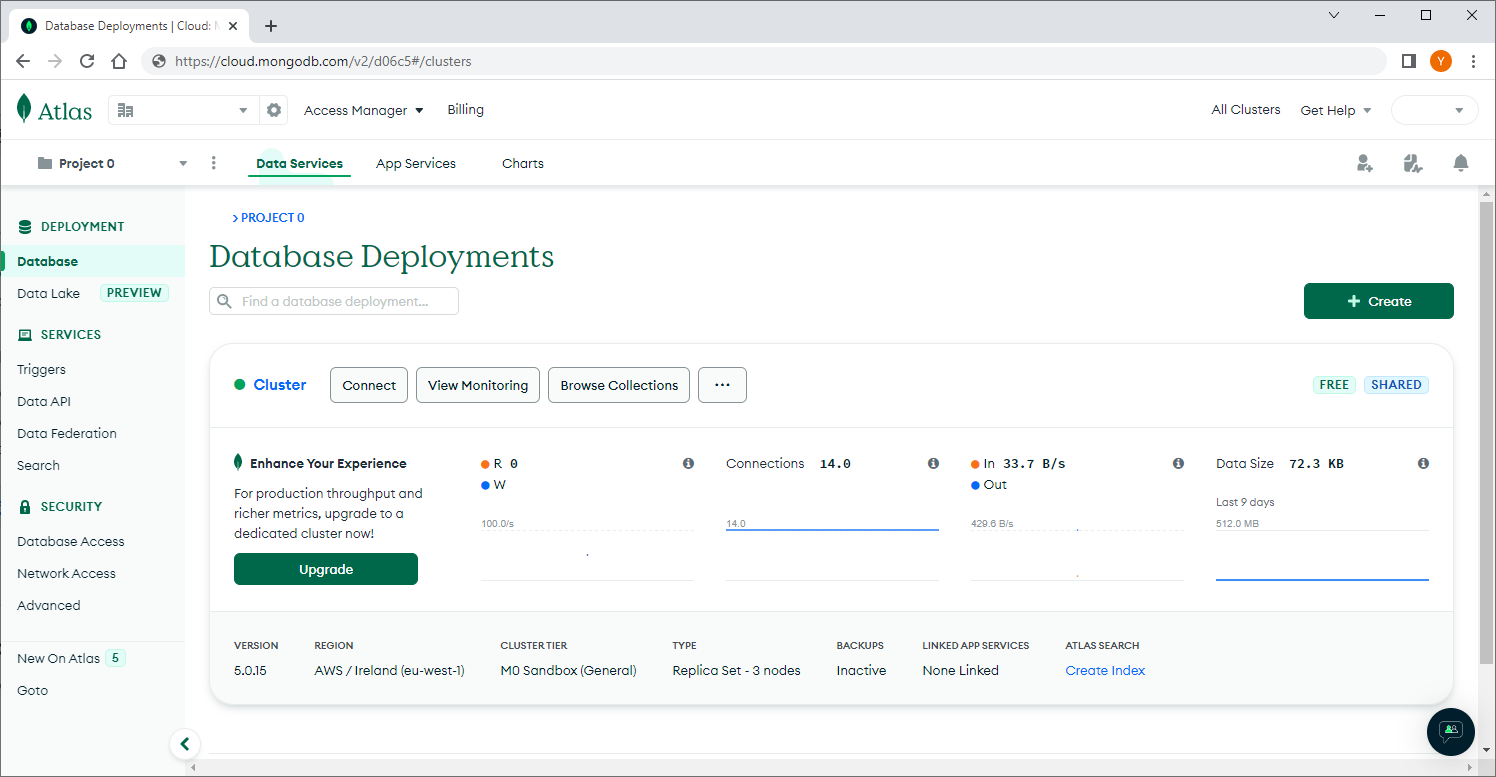
Task: Expand the Get Help dropdown
Action: click(1335, 110)
